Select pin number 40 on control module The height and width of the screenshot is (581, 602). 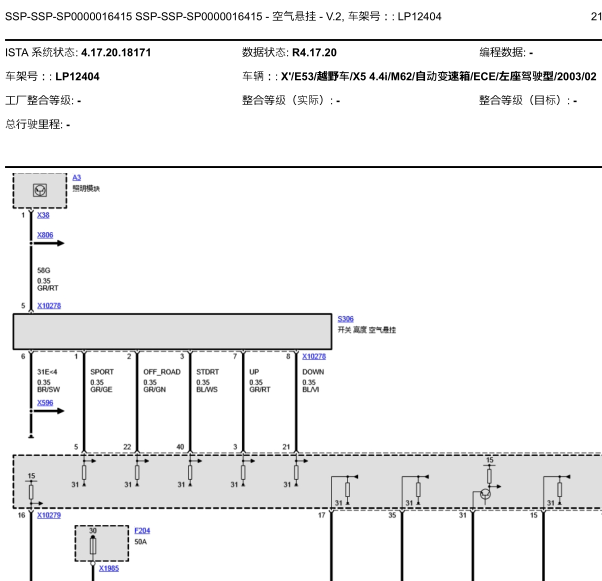click(x=180, y=447)
